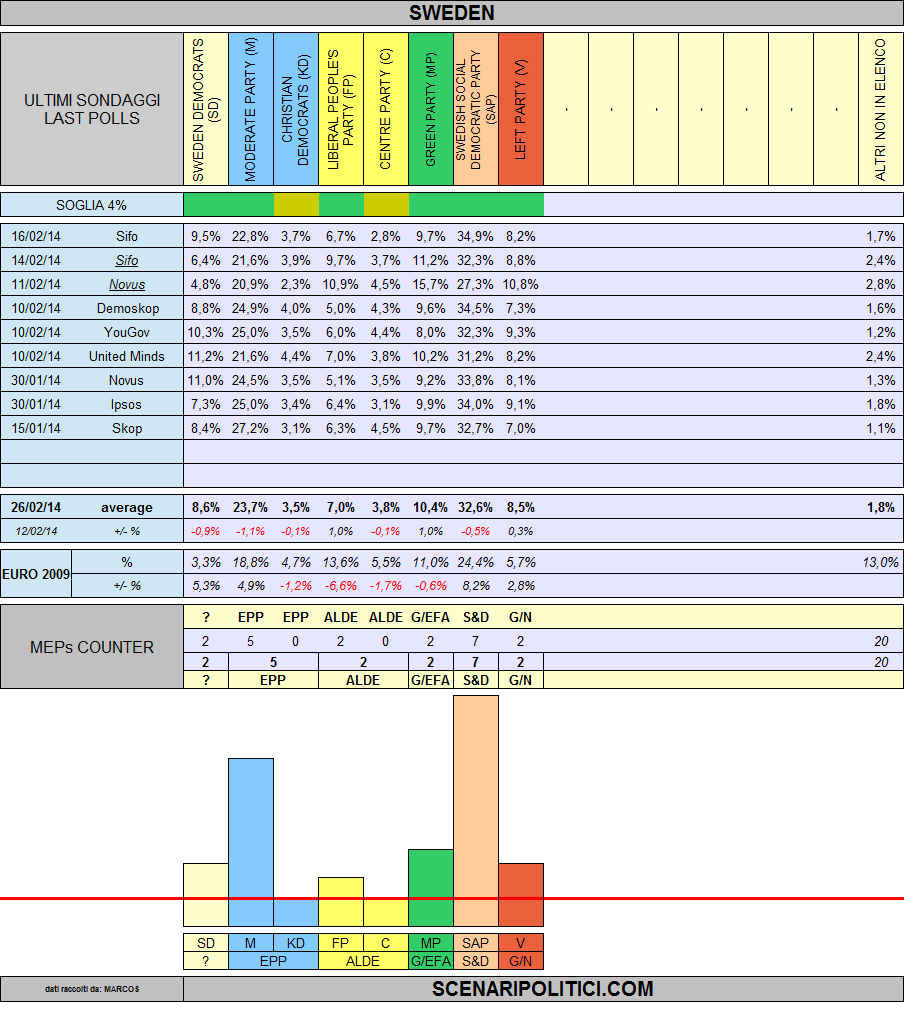Select the Left Party (V) column header
Screen dimensions: 908x1035
point(521,109)
